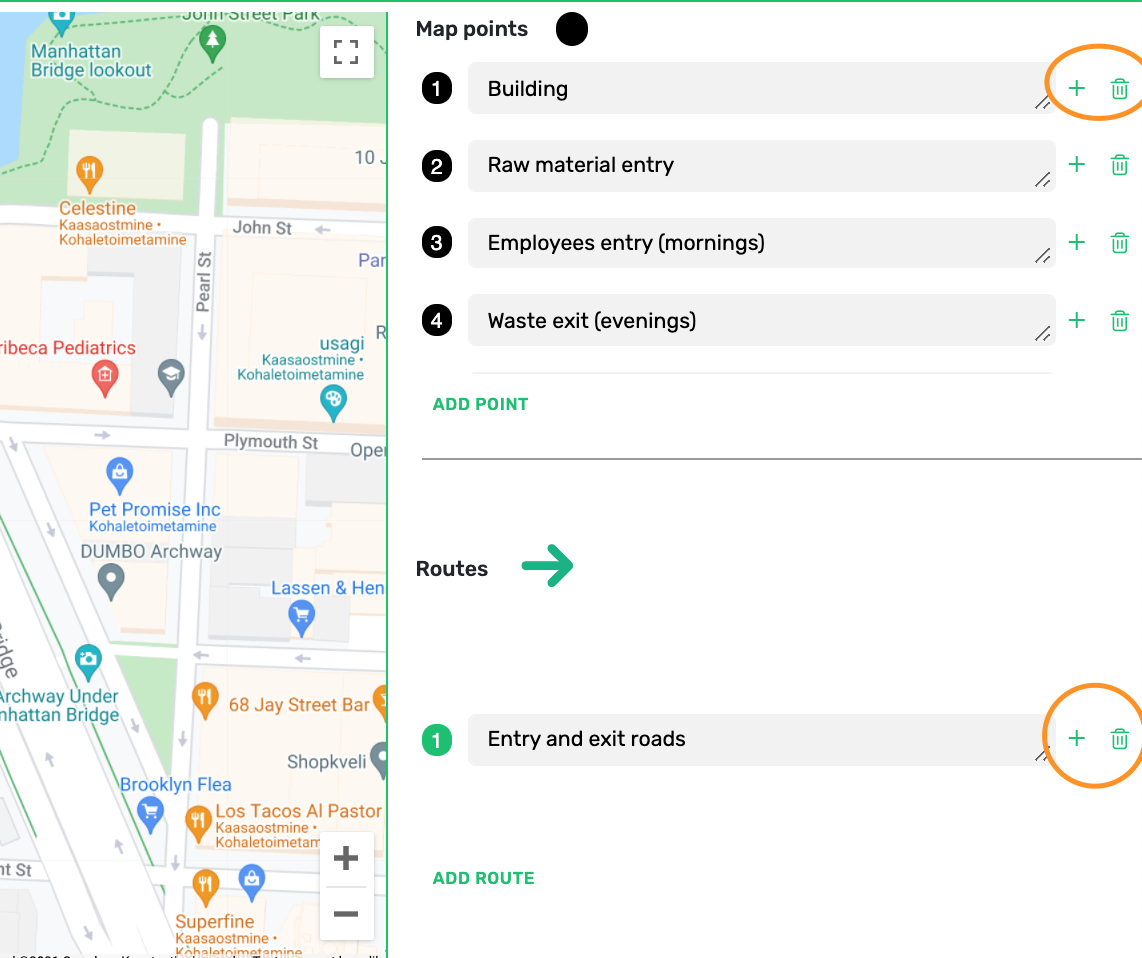Click the Pet Promise Inc shop pin

[119, 475]
